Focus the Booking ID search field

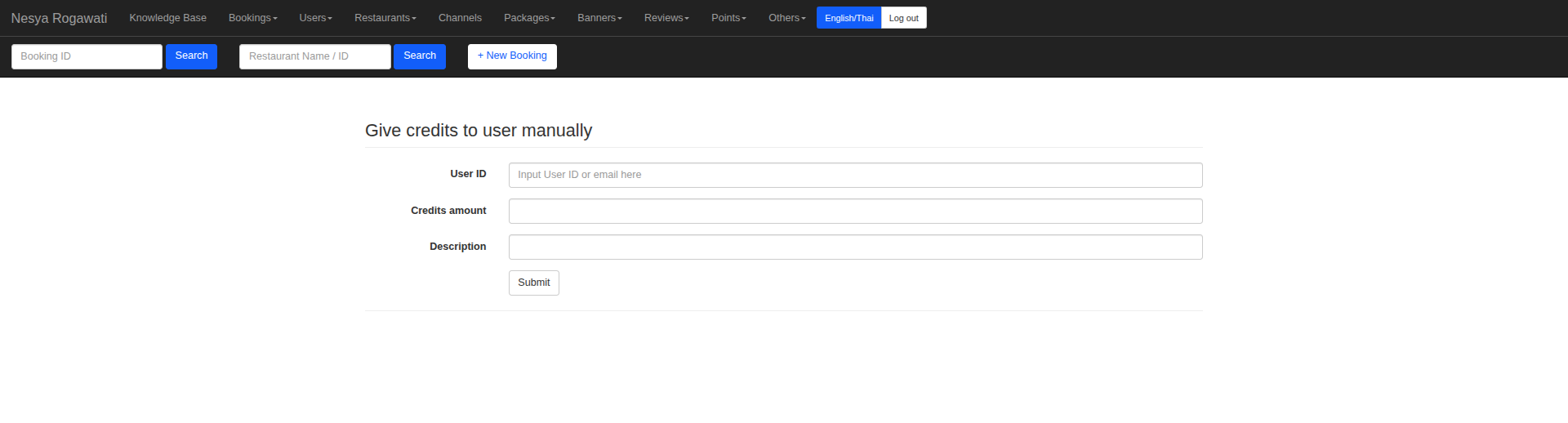pyautogui.click(x=87, y=56)
